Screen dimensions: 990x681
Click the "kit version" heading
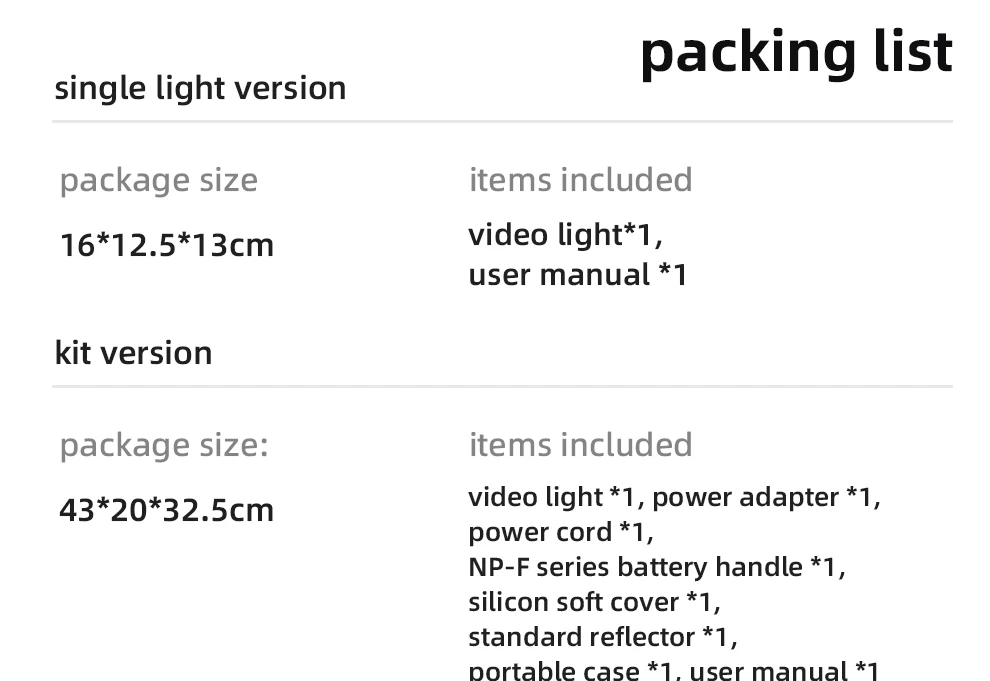pos(133,353)
